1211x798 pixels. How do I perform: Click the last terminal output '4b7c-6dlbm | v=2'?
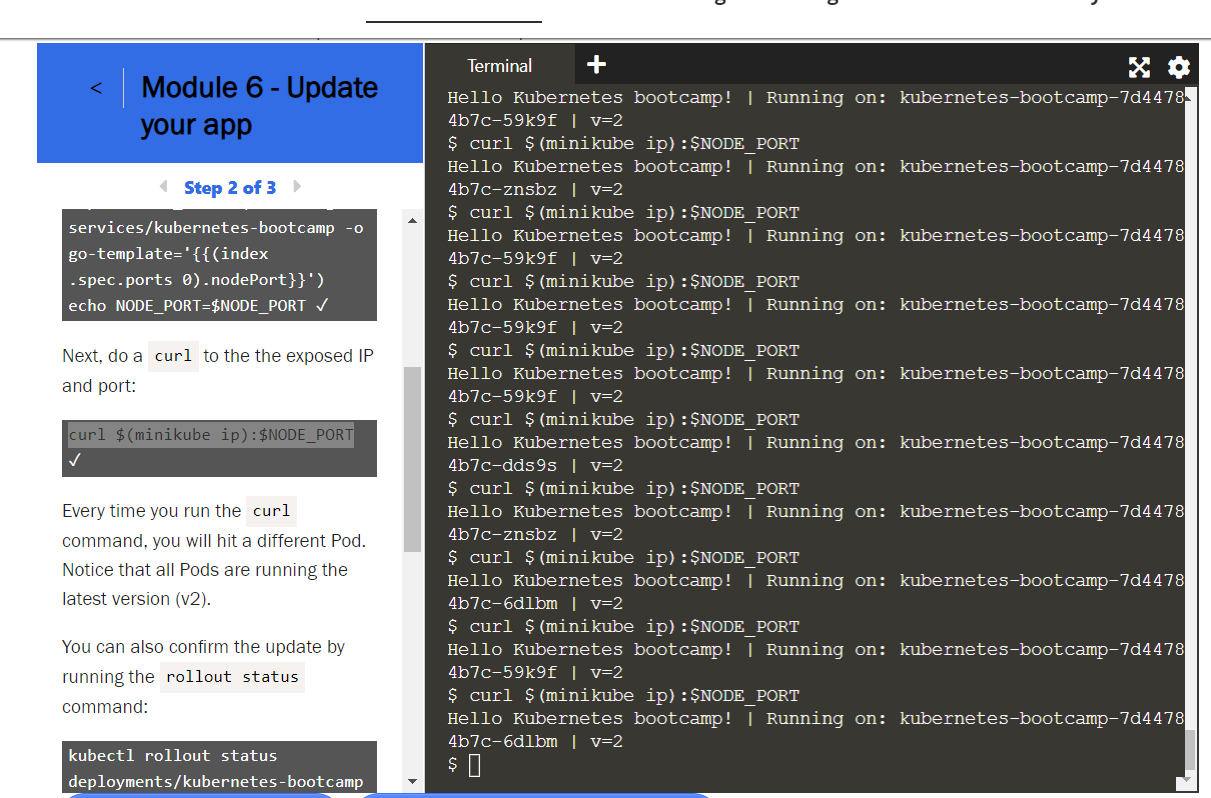(x=536, y=741)
